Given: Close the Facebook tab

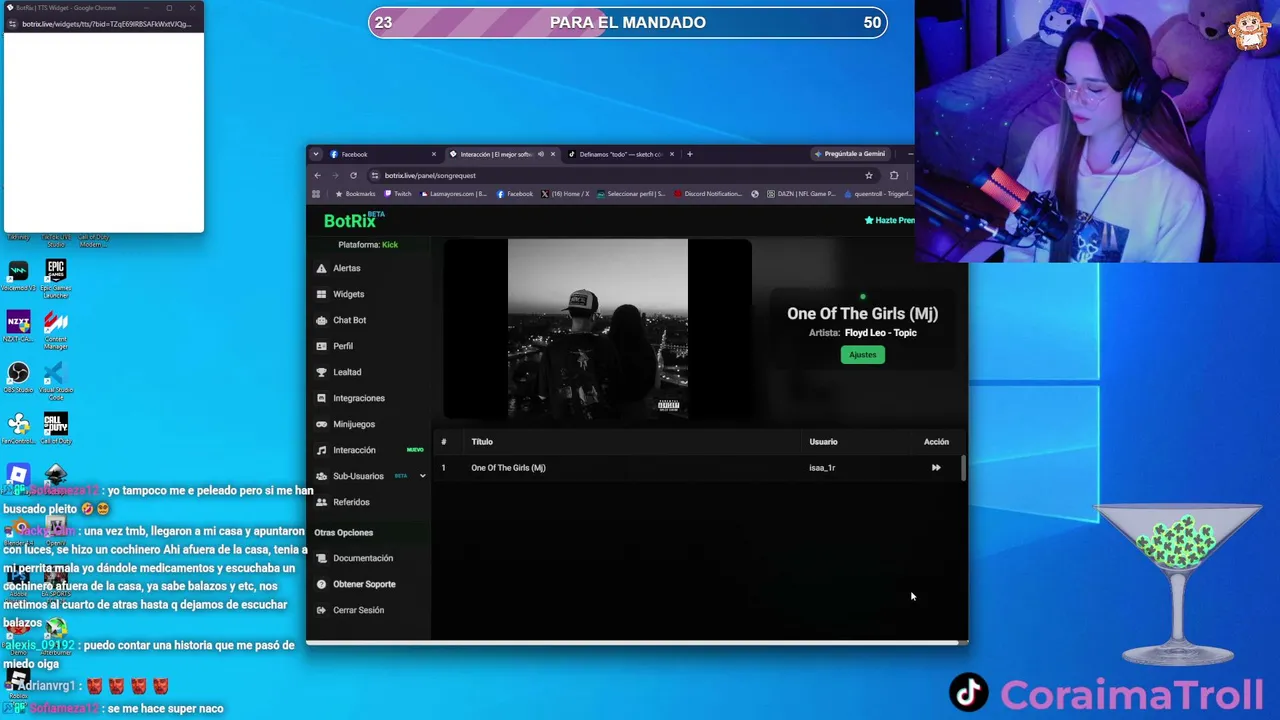Looking at the screenshot, I should click(434, 154).
